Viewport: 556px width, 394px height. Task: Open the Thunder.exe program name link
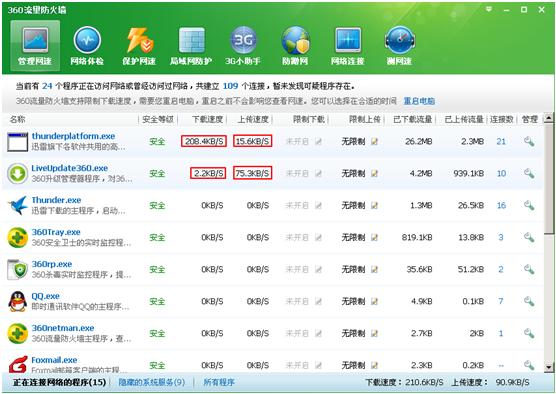pyautogui.click(x=56, y=200)
